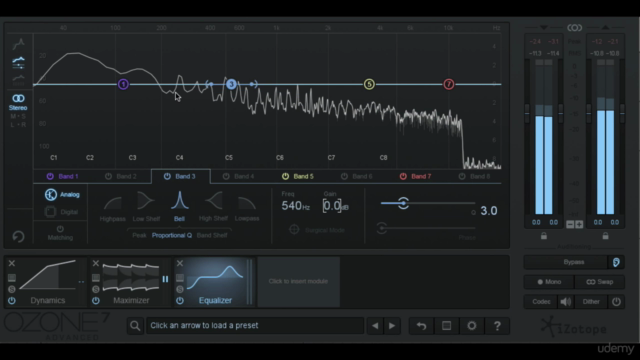This screenshot has width=640, height=360.
Task: Toggle Band 4 power button
Action: [x=226, y=176]
